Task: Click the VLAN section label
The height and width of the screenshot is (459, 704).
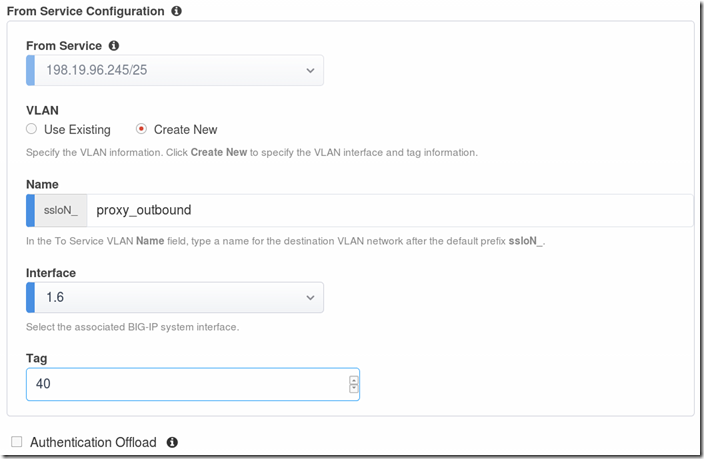Action: click(x=42, y=111)
